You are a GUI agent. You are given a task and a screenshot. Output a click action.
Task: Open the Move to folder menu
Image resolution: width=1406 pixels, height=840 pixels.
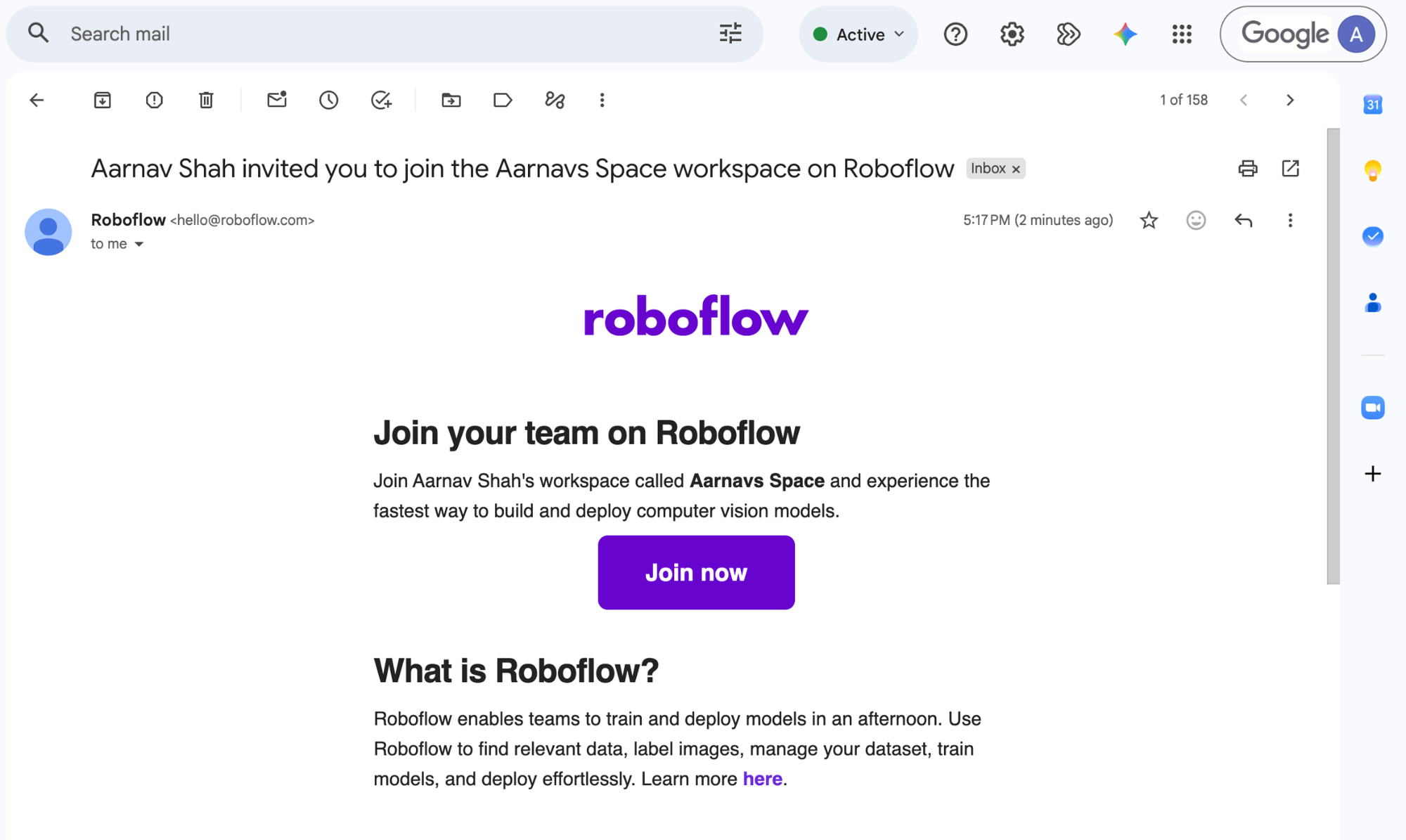tap(451, 100)
